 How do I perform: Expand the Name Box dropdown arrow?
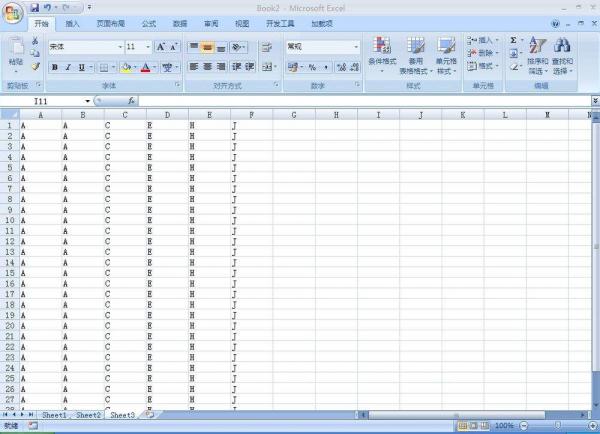tap(88, 101)
